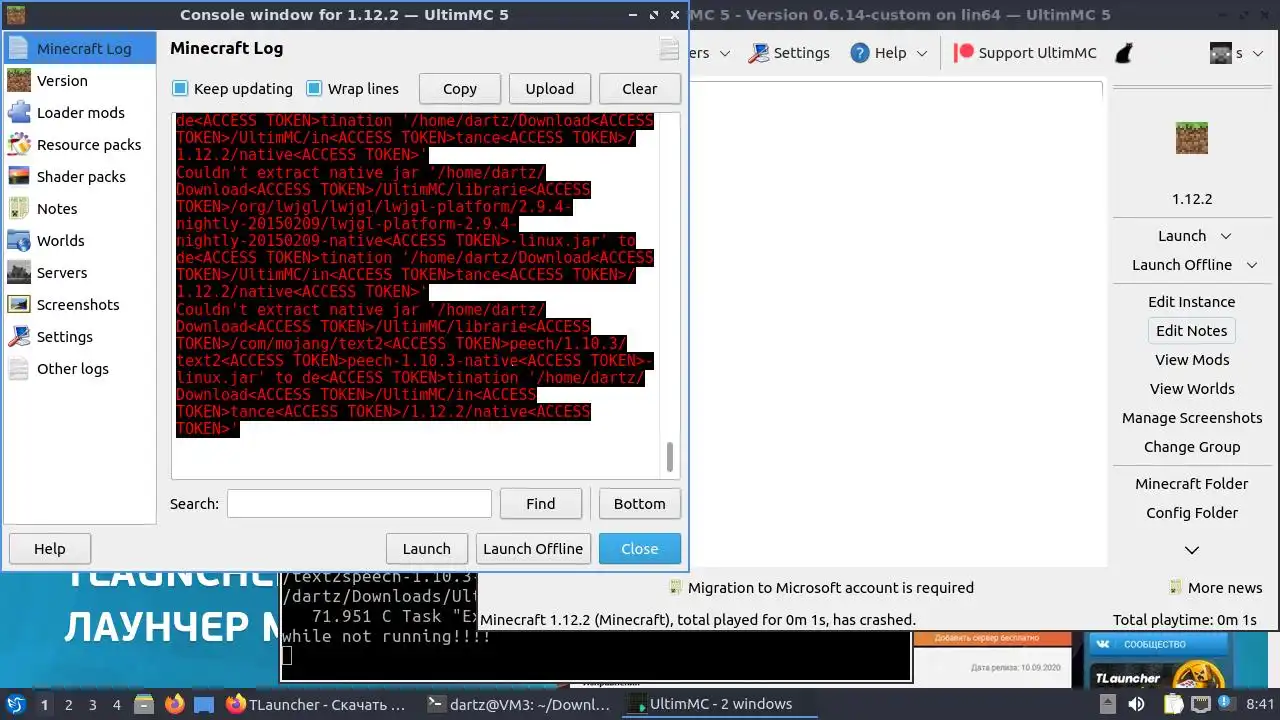
Task: Click the log Search input field
Action: 359,503
